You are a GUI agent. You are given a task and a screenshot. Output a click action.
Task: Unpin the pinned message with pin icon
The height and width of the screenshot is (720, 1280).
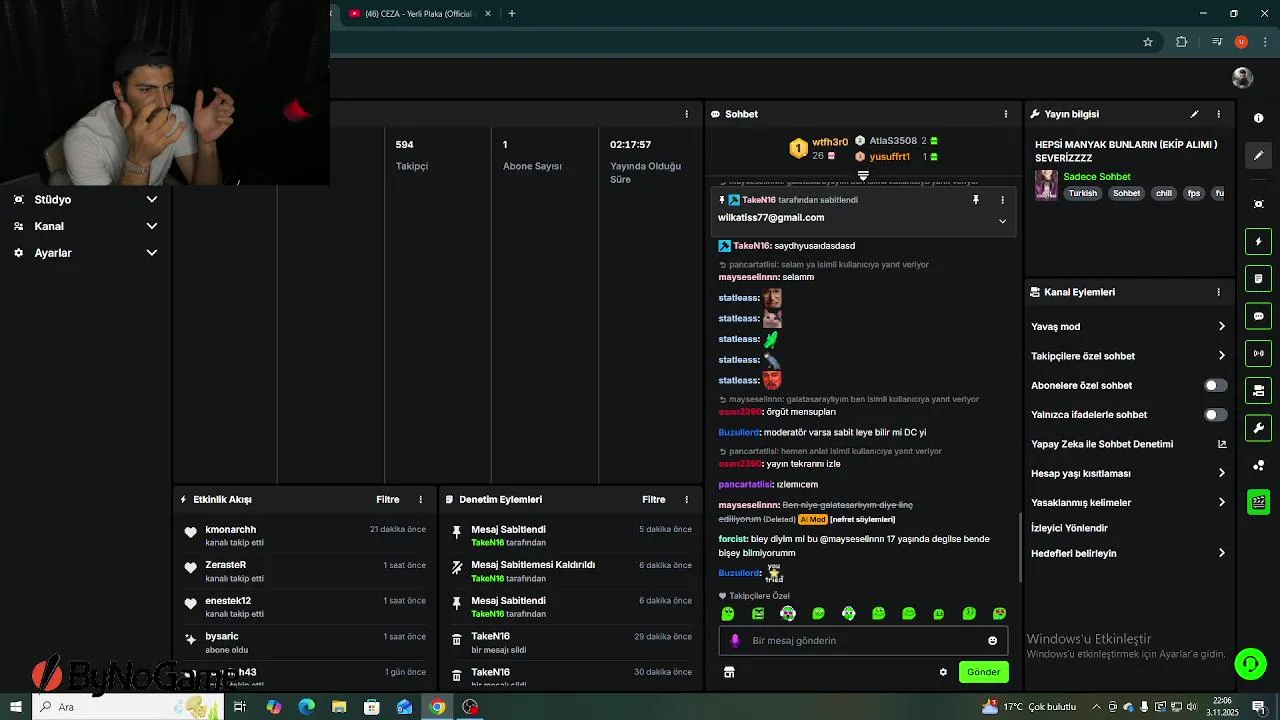(976, 200)
